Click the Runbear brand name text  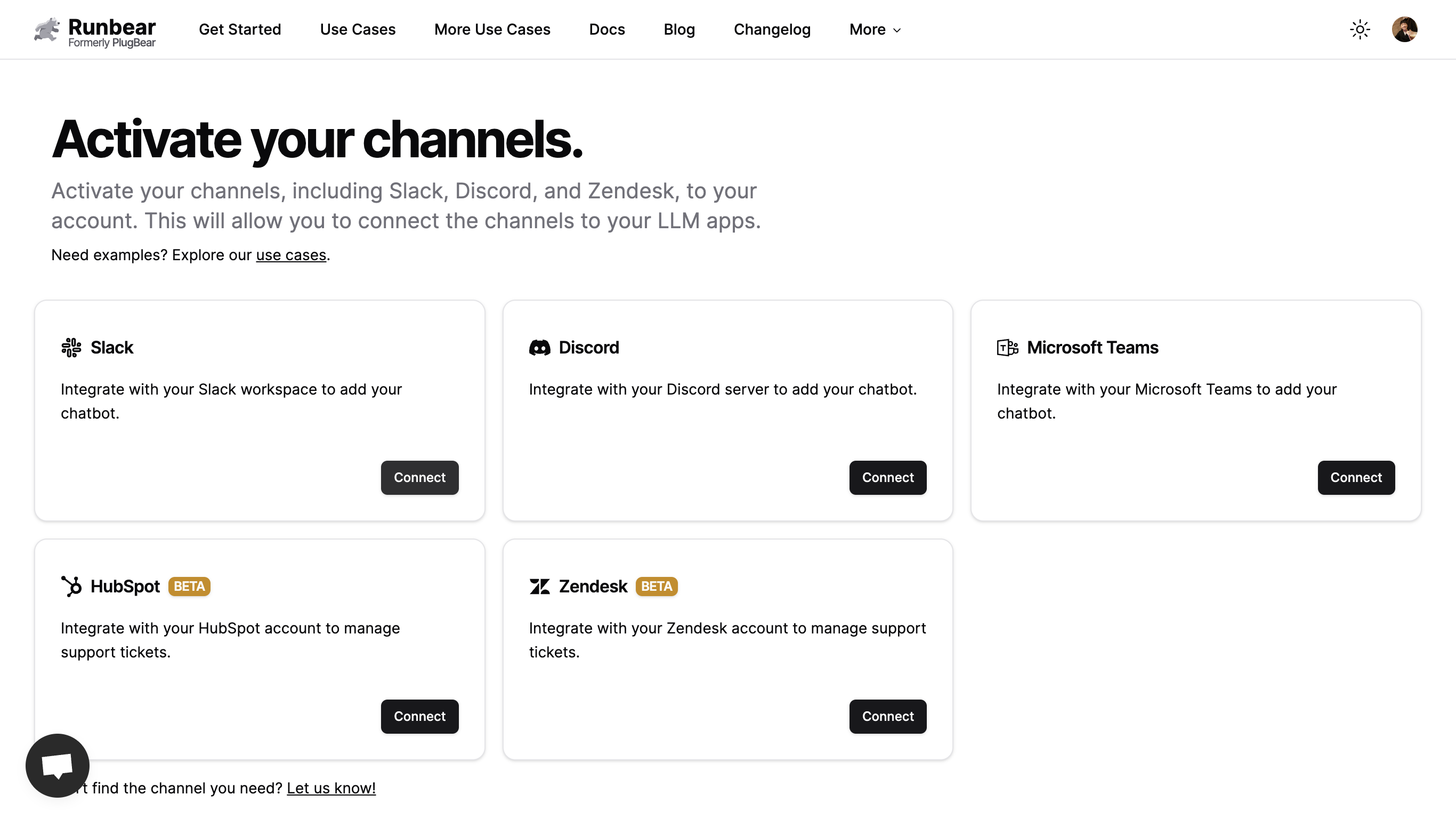[x=111, y=26]
